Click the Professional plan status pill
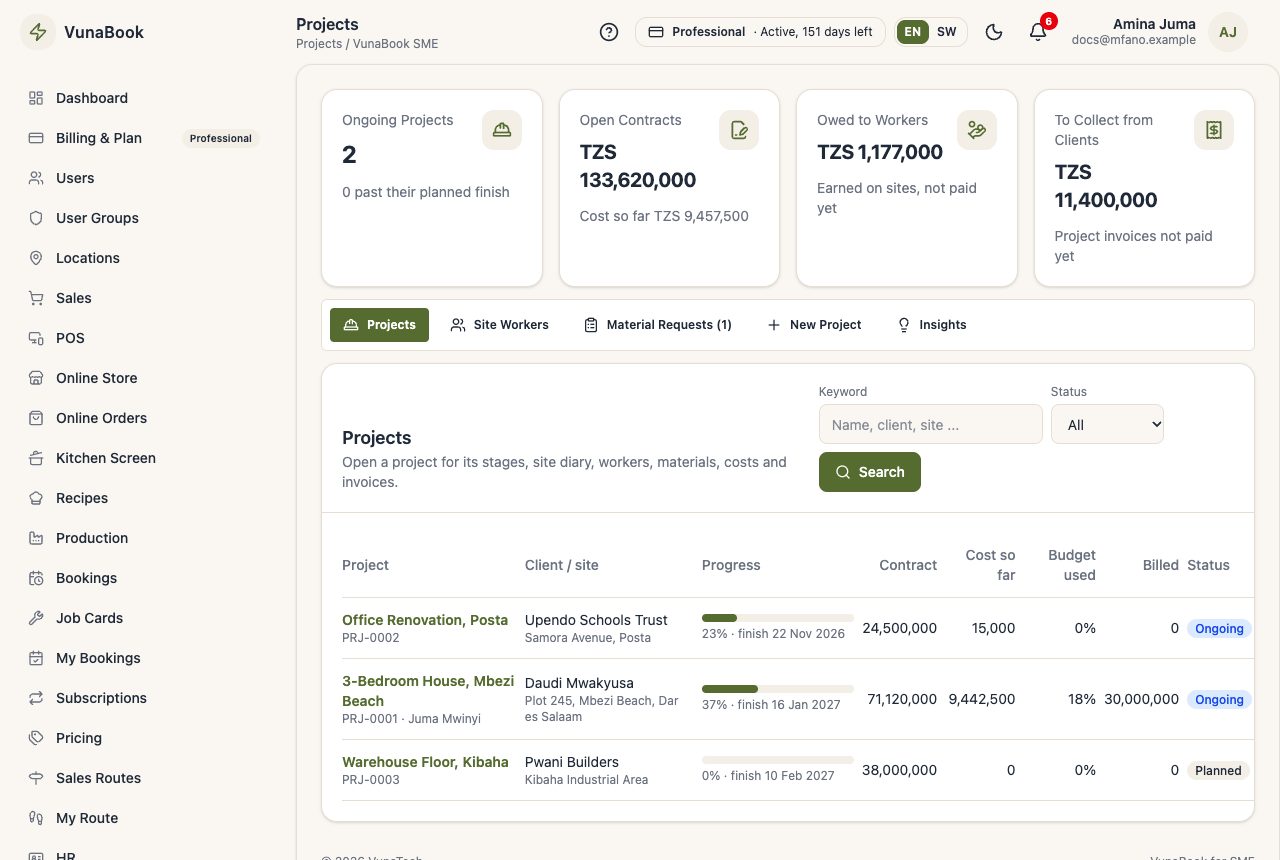 [760, 32]
